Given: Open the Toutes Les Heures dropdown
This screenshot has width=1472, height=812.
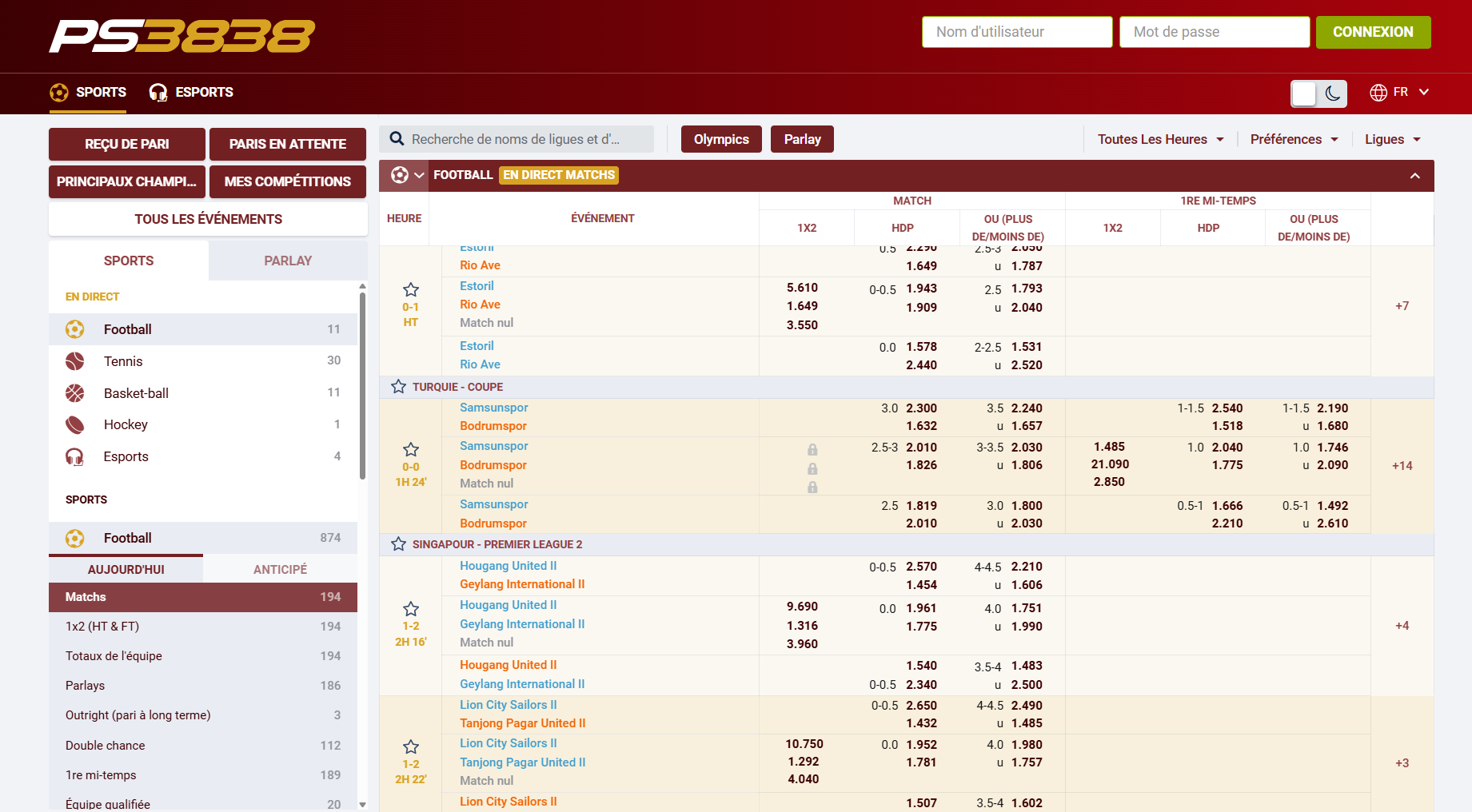Looking at the screenshot, I should 1160,139.
